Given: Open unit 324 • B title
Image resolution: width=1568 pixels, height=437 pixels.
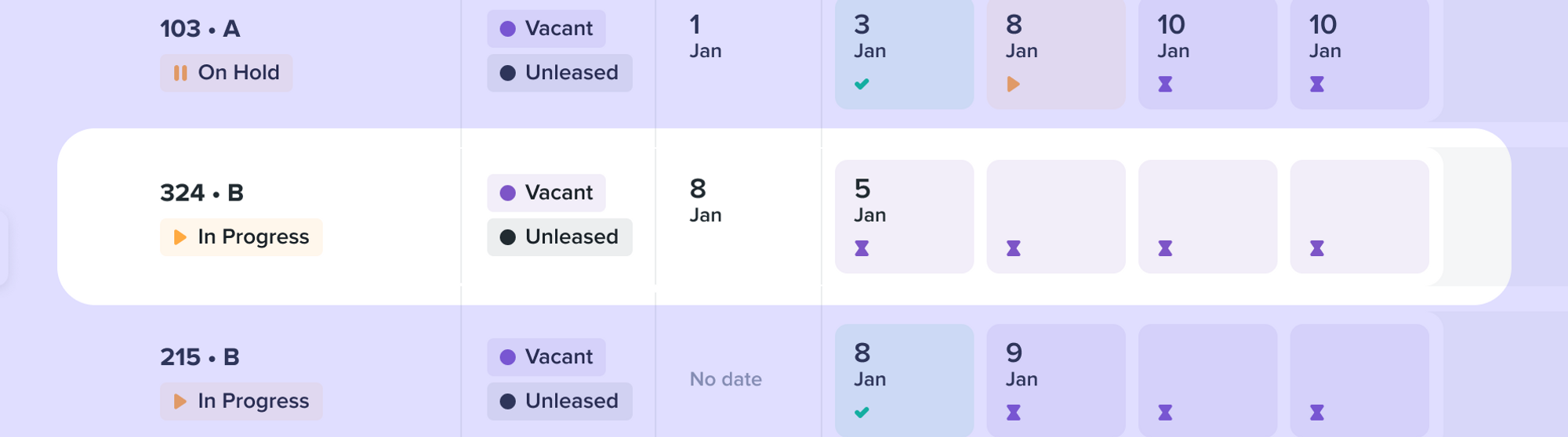Looking at the screenshot, I should pos(201,193).
